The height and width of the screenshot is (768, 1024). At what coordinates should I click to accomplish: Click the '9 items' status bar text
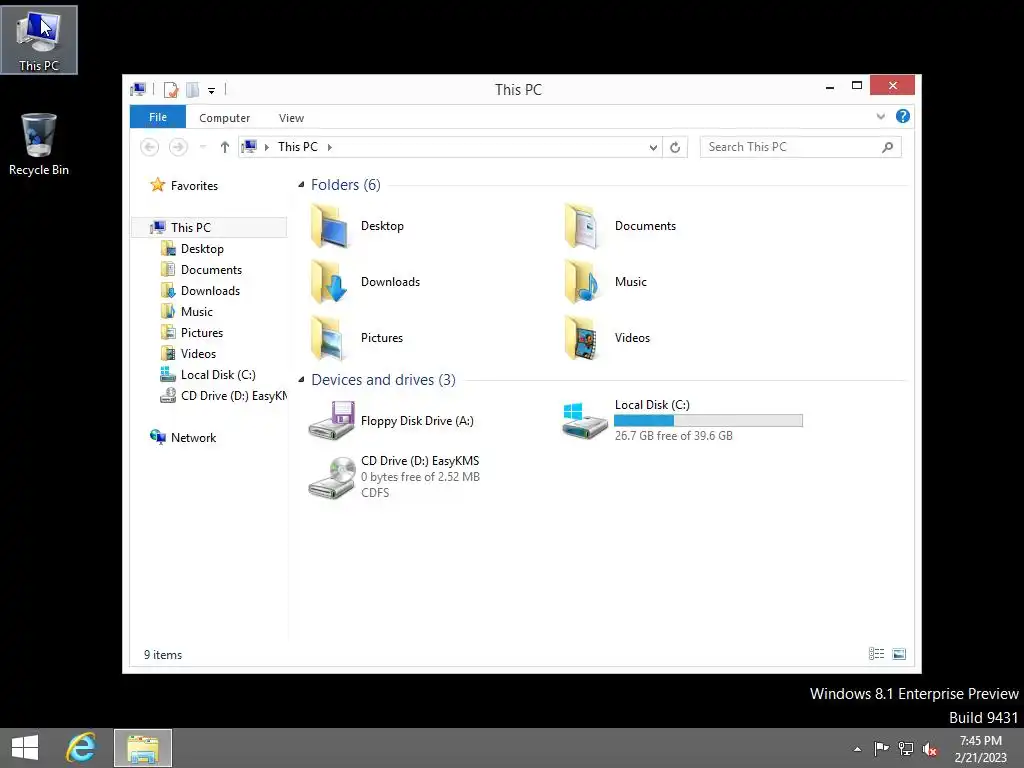[x=163, y=655]
